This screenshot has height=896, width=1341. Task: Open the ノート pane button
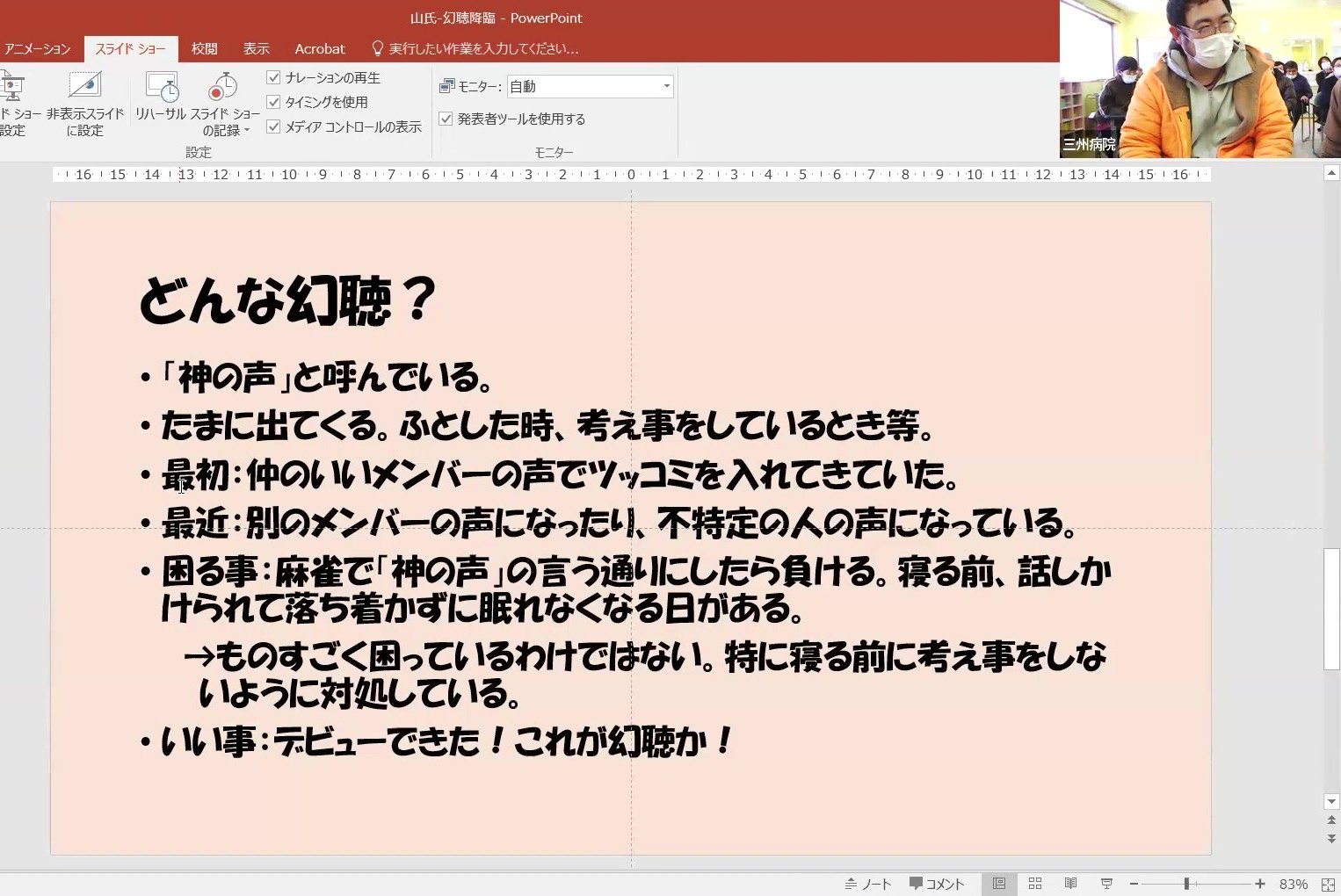(867, 884)
